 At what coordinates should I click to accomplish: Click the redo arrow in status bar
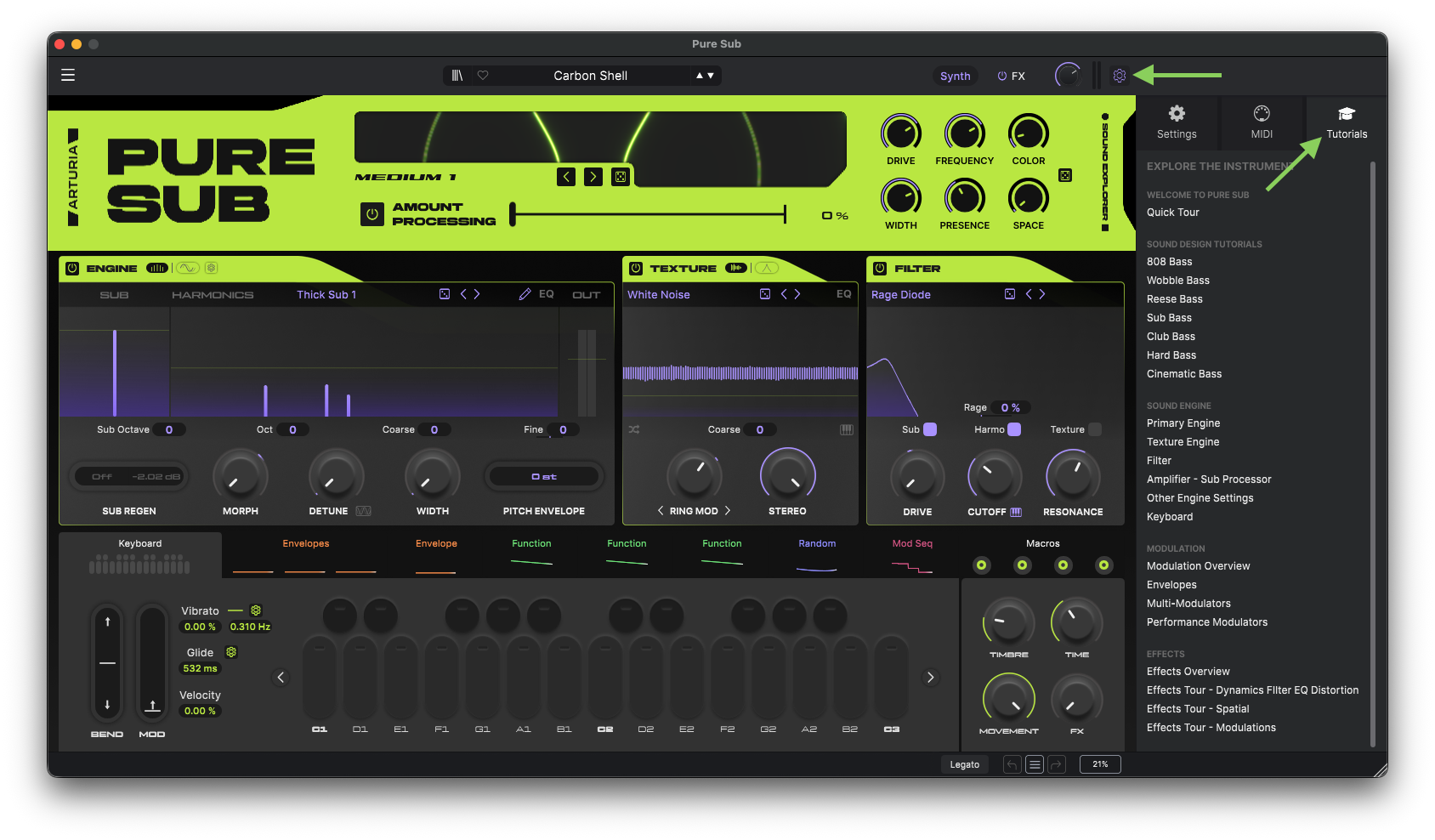point(1057,764)
